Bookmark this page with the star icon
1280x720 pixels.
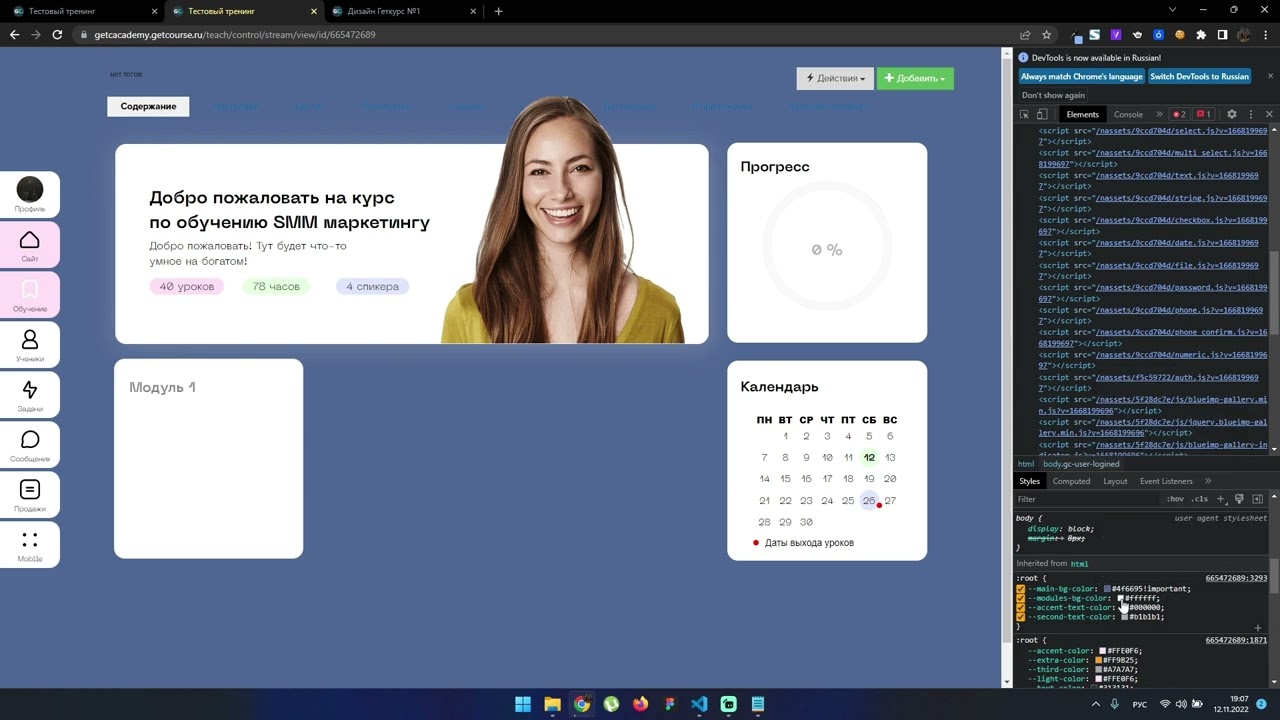click(x=1046, y=35)
